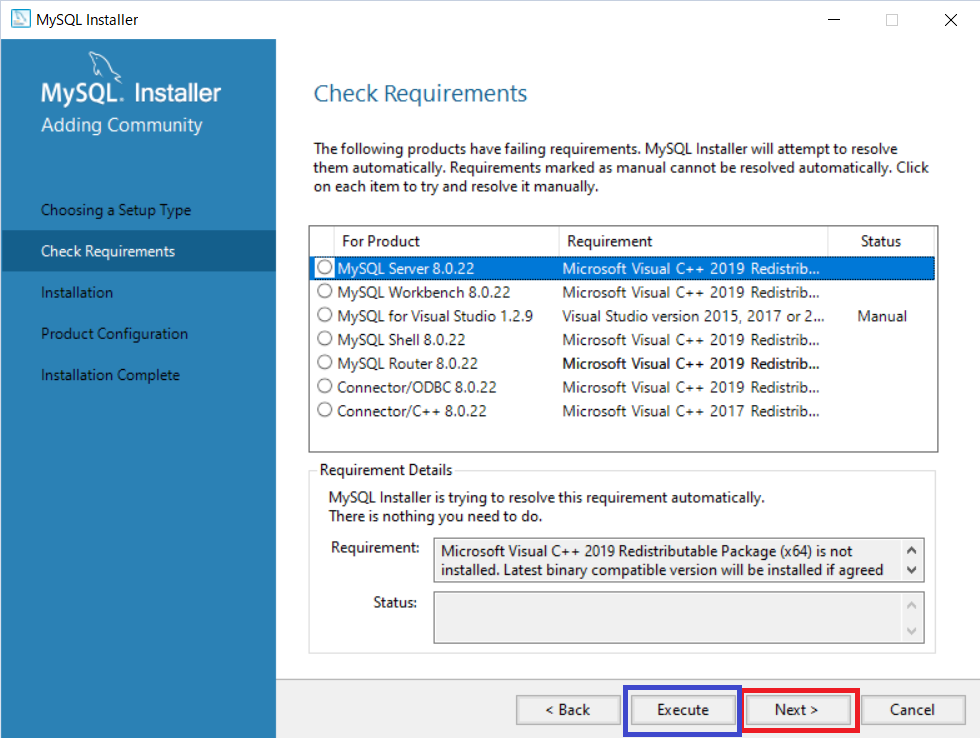Viewport: 980px width, 738px height.
Task: Click the Connector/ODBC row Visual C++ 2019 requirement
Action: 691,387
